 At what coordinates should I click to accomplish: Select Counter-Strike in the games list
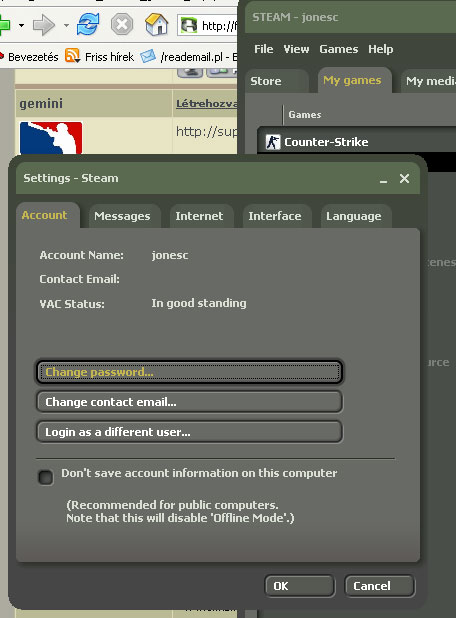click(x=357, y=142)
